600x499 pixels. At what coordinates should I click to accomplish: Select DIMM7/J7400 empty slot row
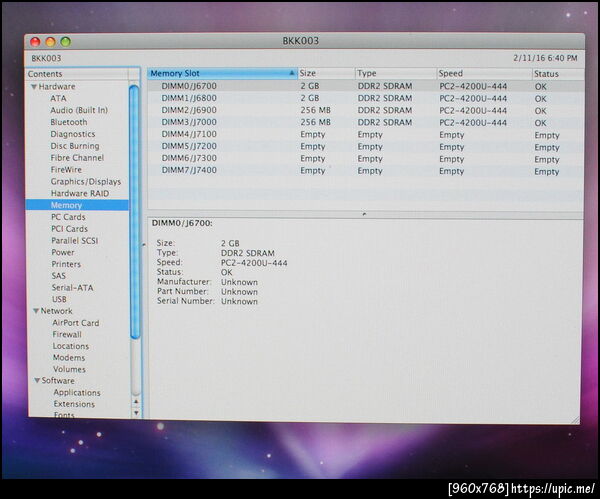point(366,171)
